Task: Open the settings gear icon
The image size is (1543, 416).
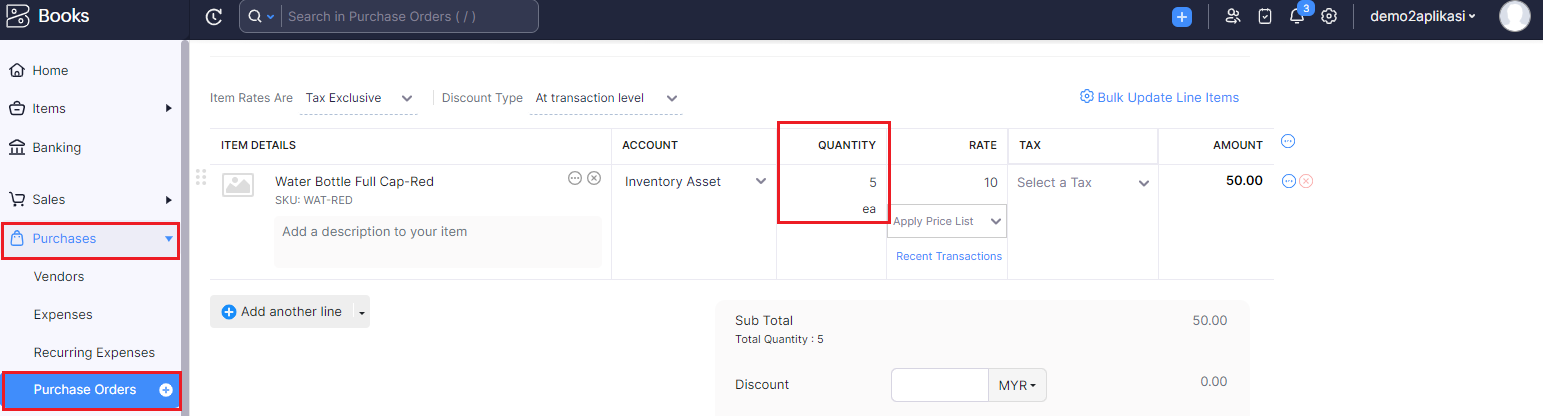Action: (1329, 16)
